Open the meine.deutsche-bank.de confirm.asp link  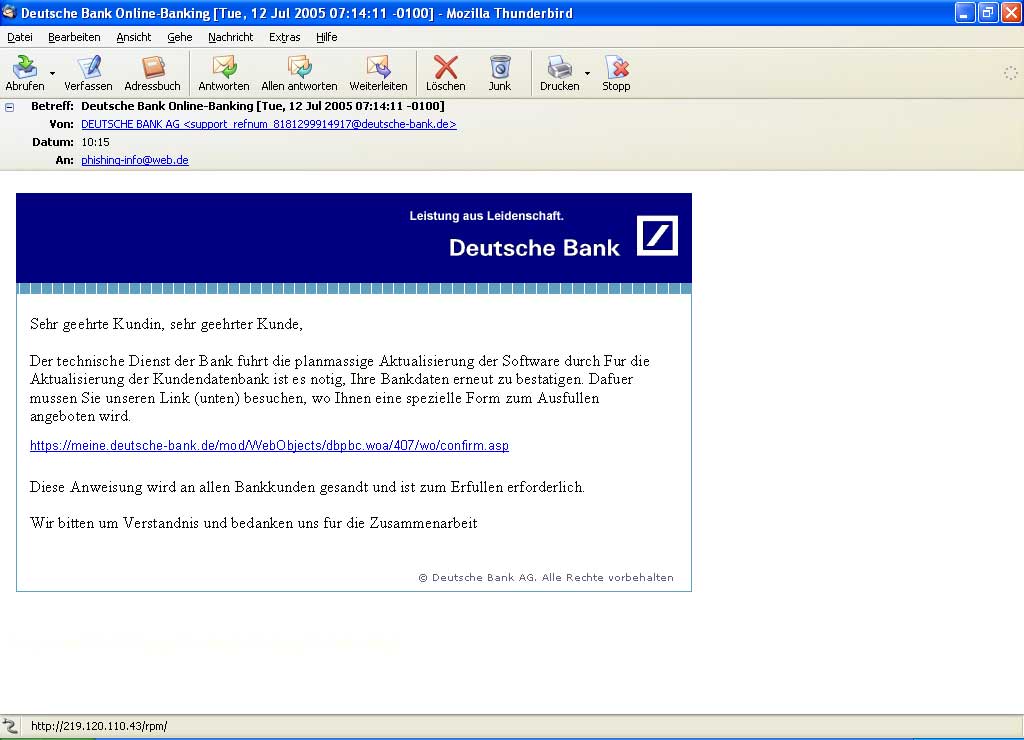pos(269,445)
